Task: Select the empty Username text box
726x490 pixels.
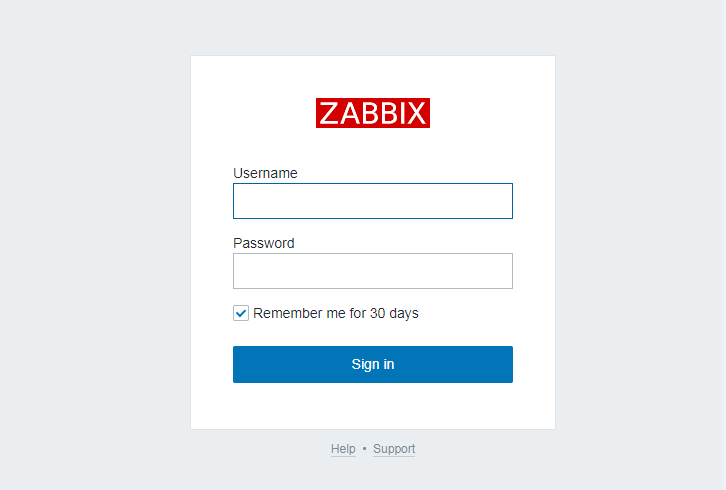Action: 372,201
